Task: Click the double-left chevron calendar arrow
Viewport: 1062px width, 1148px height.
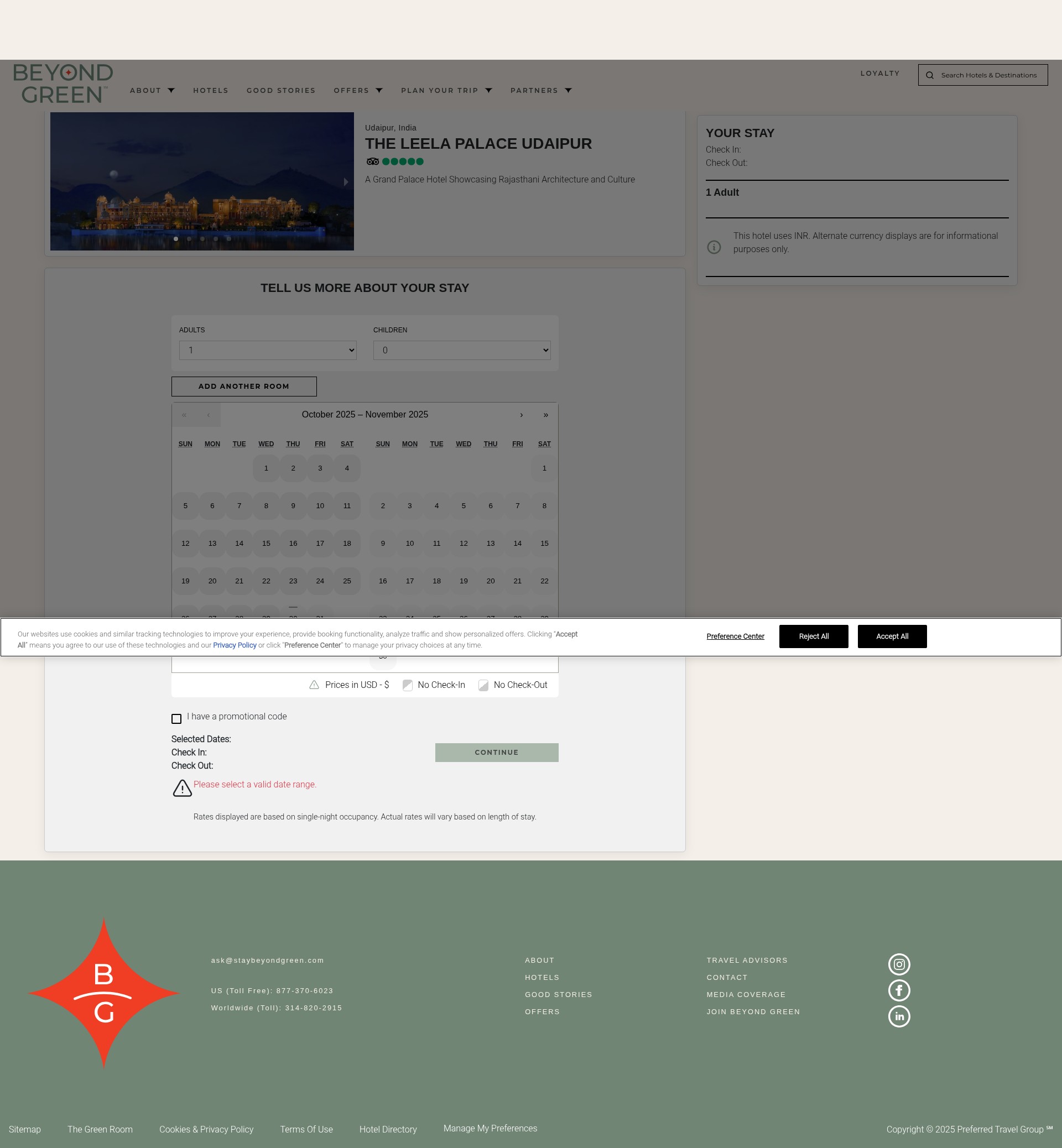Action: coord(184,415)
